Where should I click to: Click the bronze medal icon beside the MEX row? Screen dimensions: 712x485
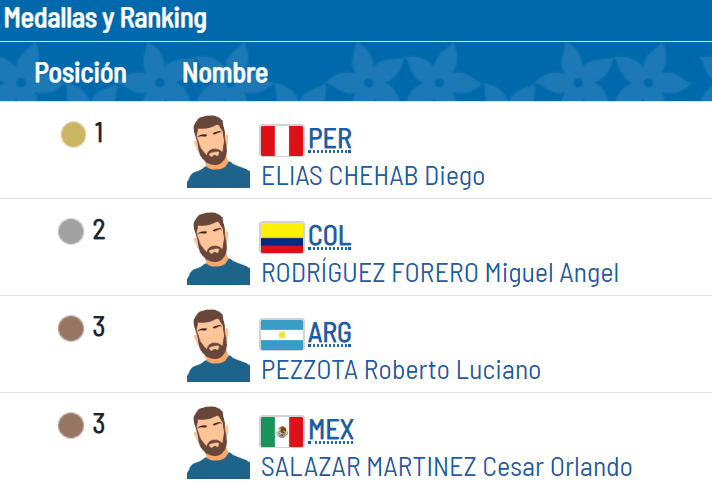71,426
